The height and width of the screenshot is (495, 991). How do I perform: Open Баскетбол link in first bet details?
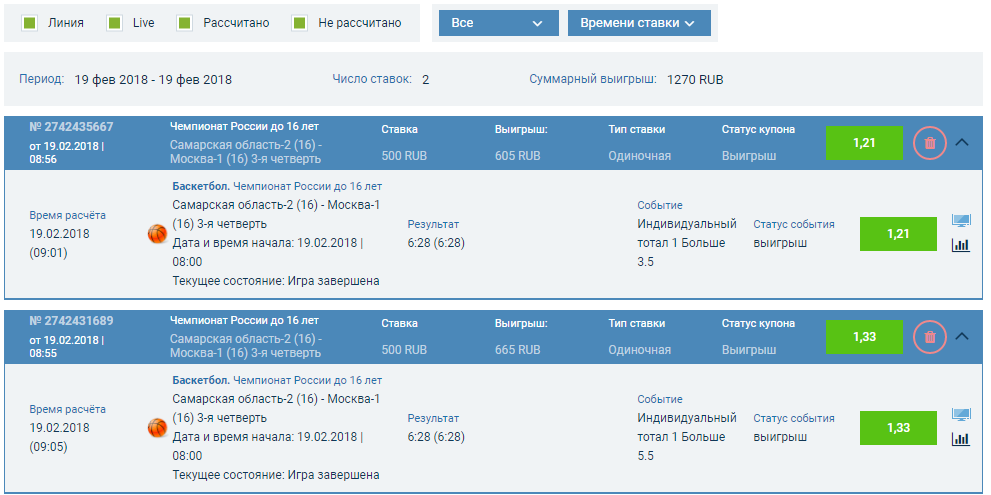[202, 186]
